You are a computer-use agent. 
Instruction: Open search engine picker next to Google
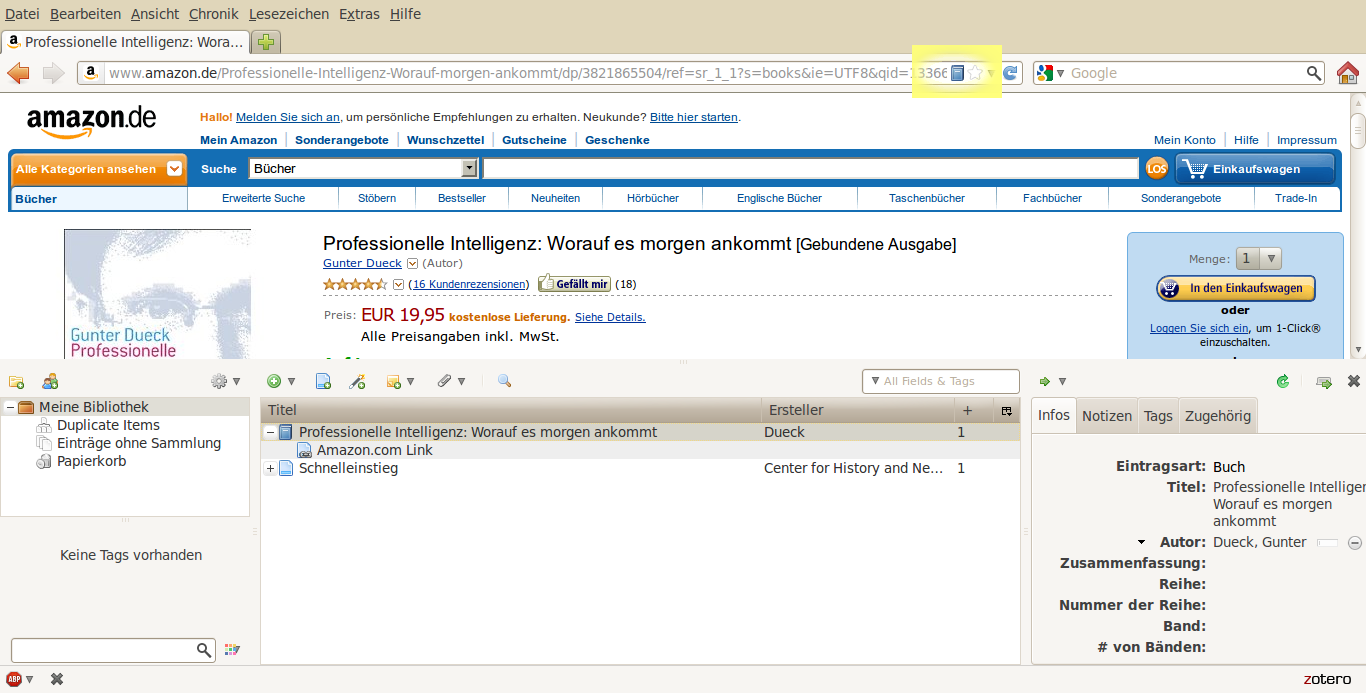tap(1049, 73)
